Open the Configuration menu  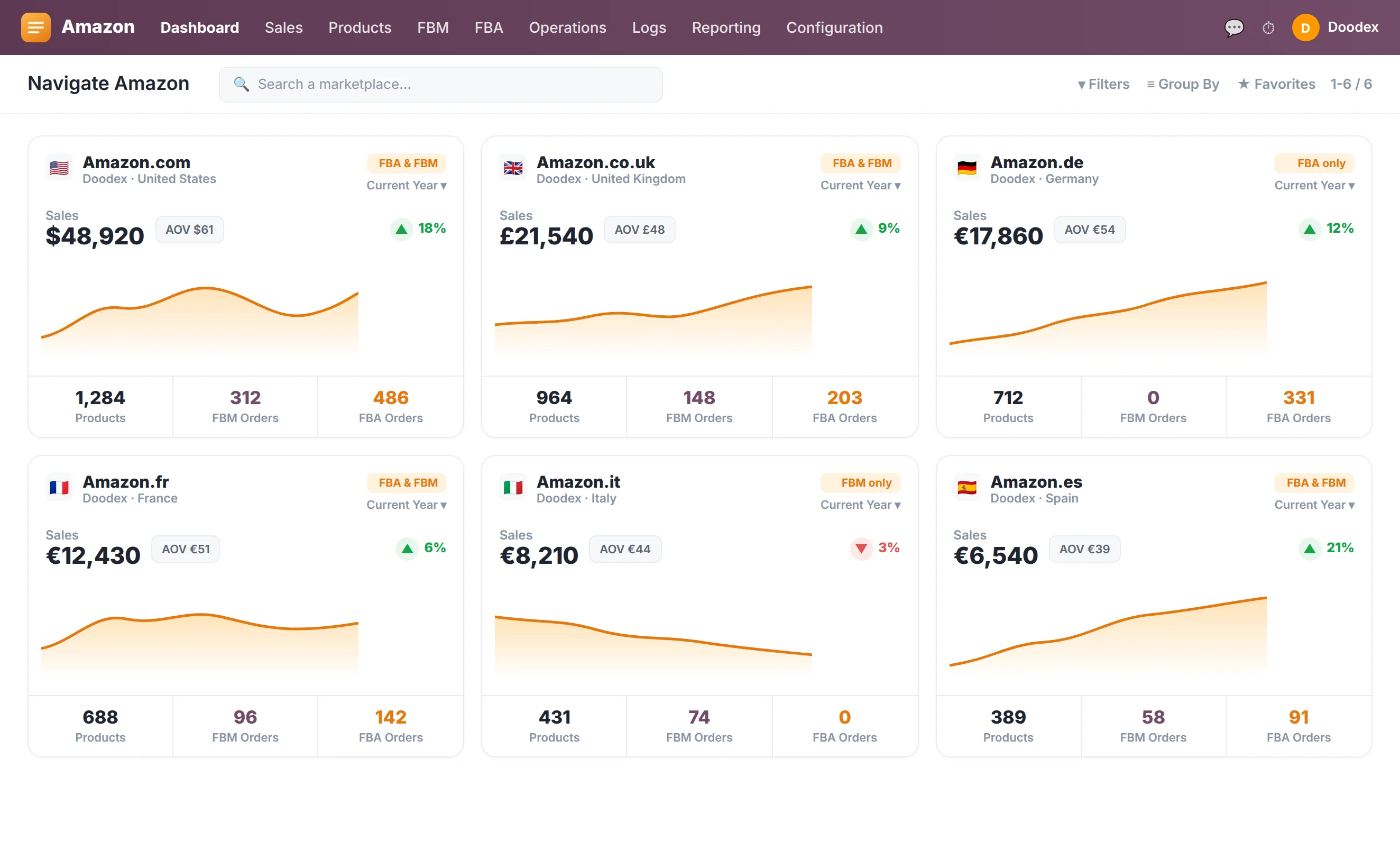click(x=834, y=28)
